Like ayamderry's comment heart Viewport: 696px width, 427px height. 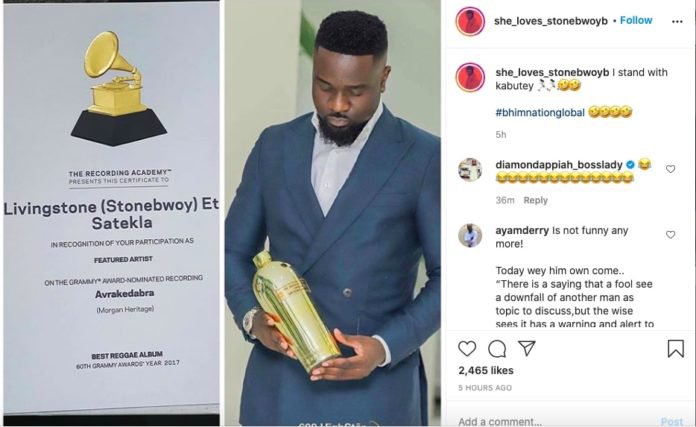(670, 234)
